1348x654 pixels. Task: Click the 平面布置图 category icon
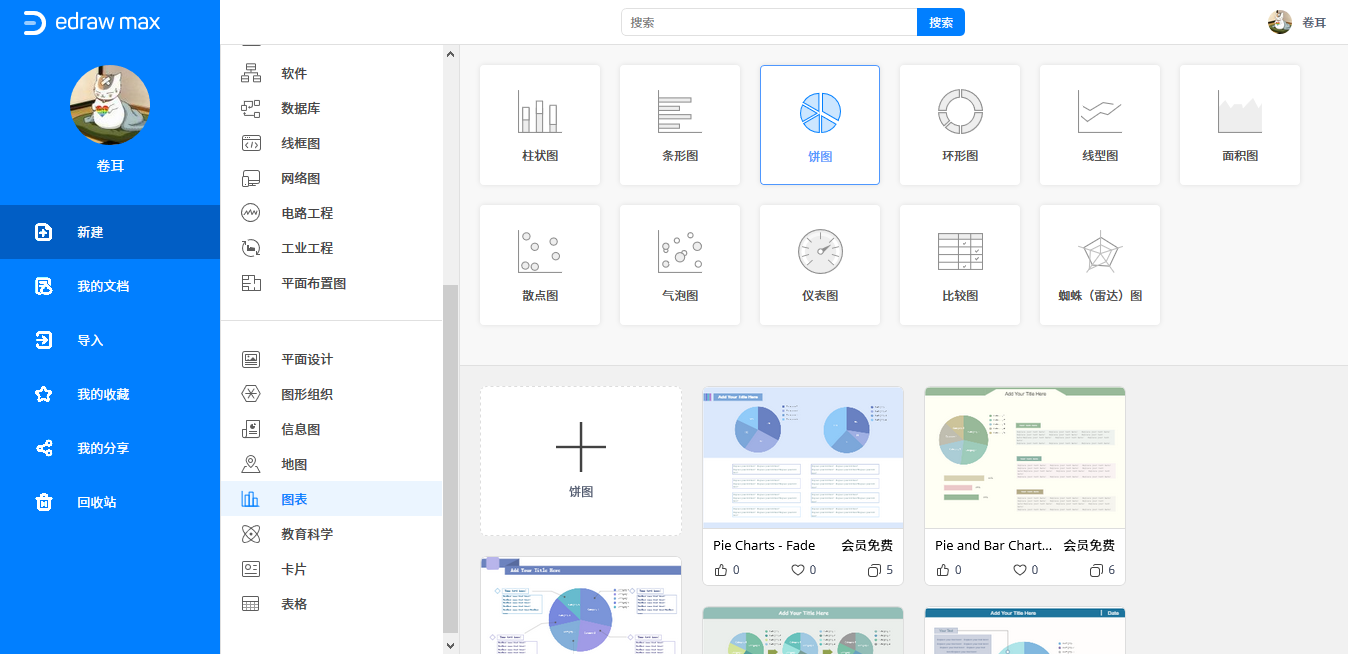coord(251,283)
